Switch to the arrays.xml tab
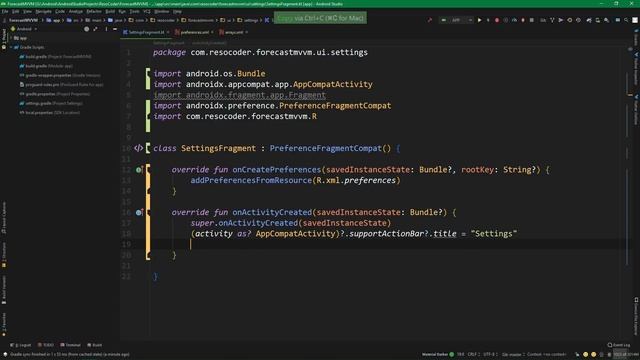 234,32
